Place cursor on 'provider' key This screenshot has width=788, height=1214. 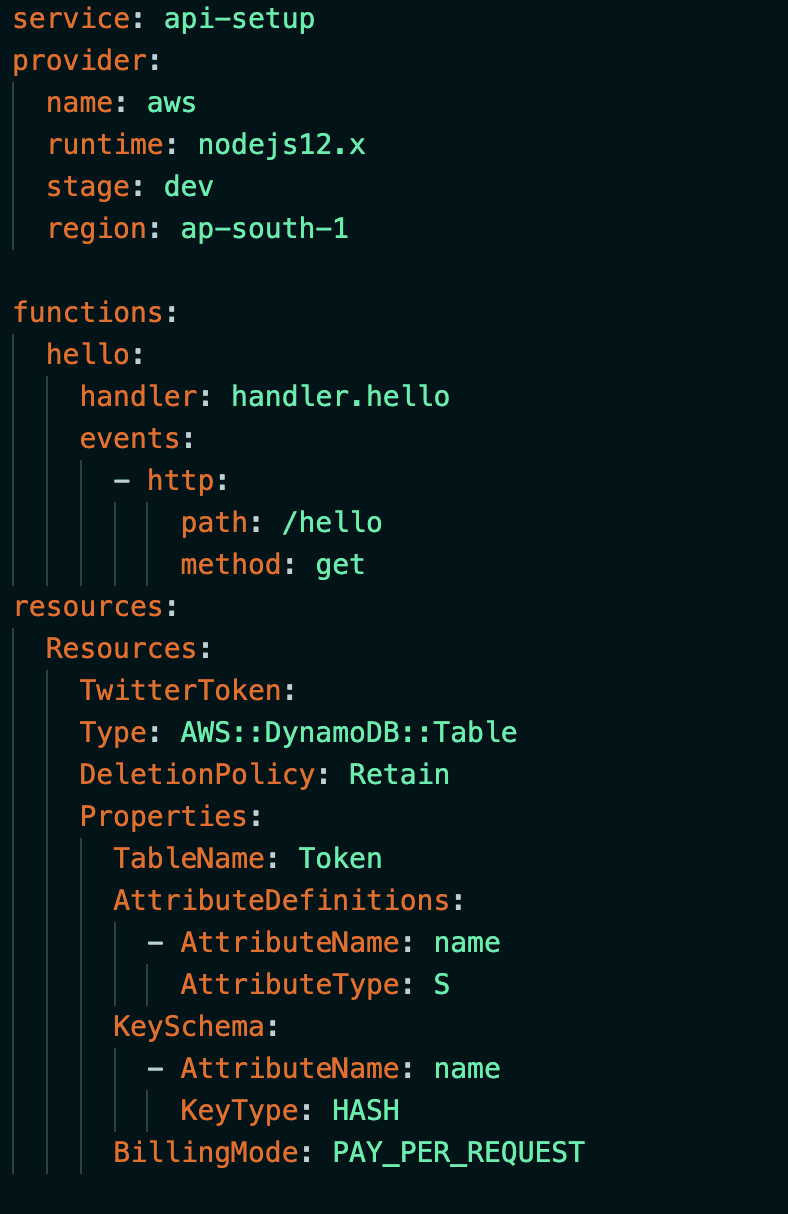pyautogui.click(x=79, y=61)
